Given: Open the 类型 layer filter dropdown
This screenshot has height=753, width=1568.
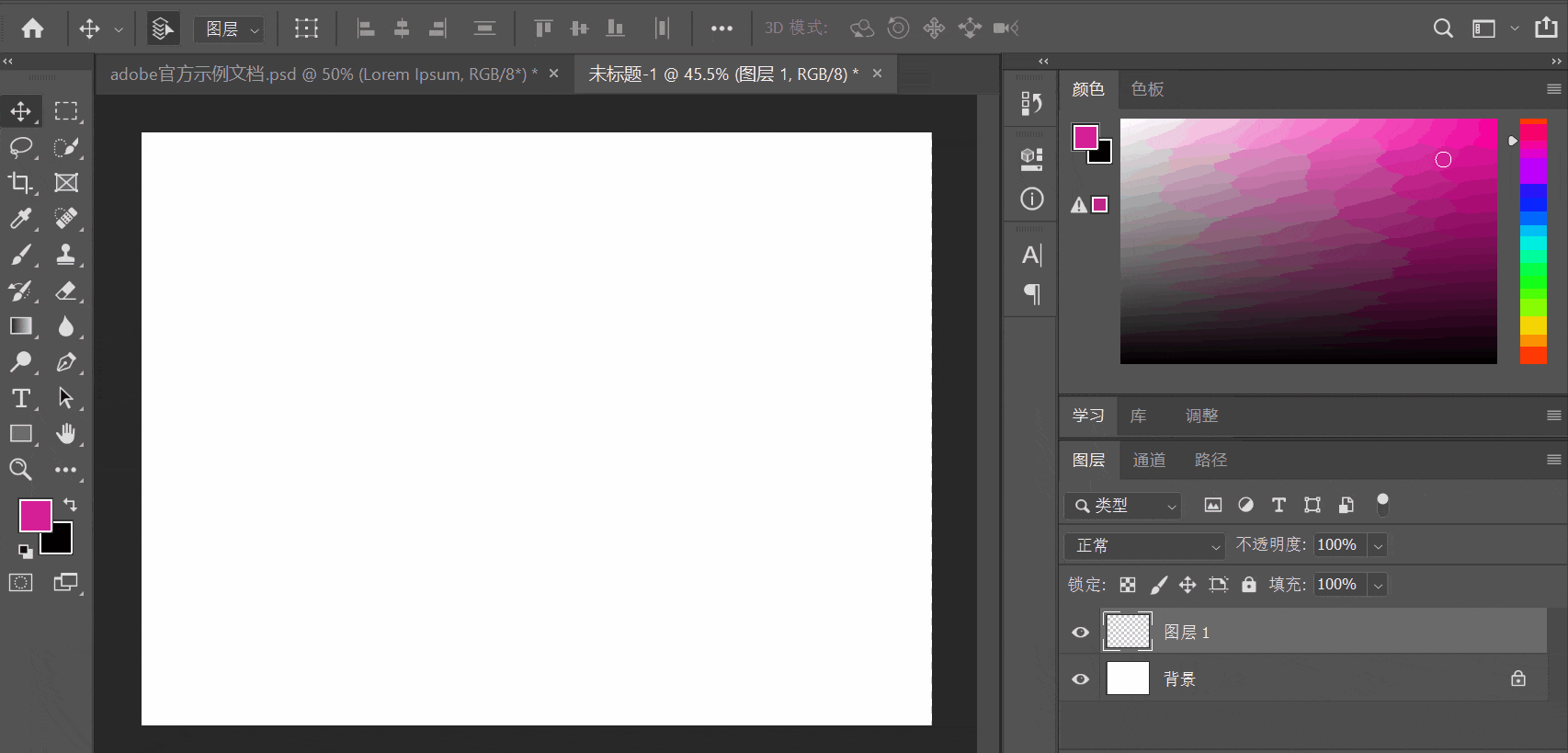Looking at the screenshot, I should (1123, 506).
